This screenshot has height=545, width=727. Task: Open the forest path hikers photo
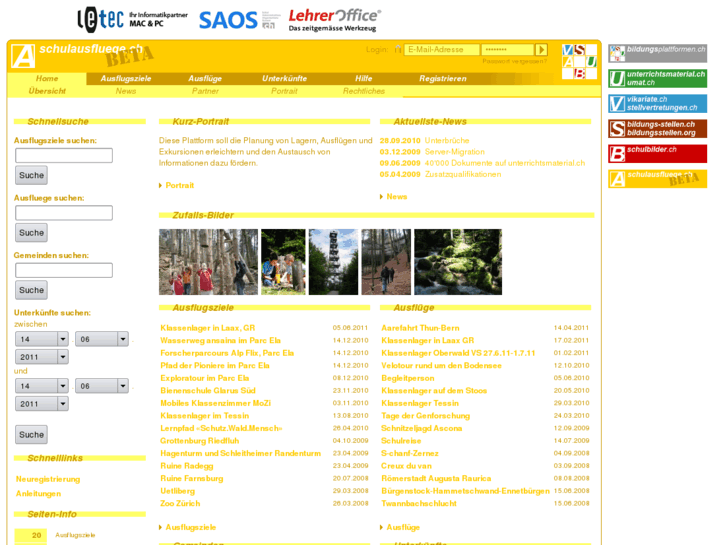386,262
